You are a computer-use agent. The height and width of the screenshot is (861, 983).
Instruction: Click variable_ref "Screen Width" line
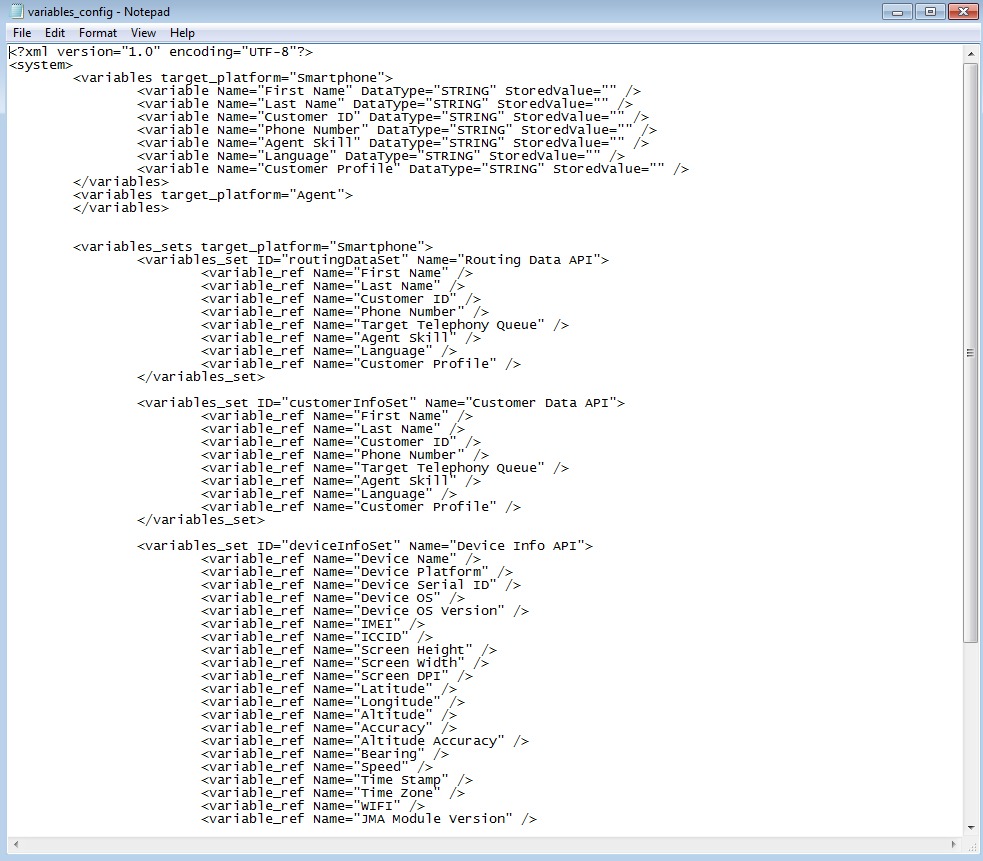[x=345, y=663]
